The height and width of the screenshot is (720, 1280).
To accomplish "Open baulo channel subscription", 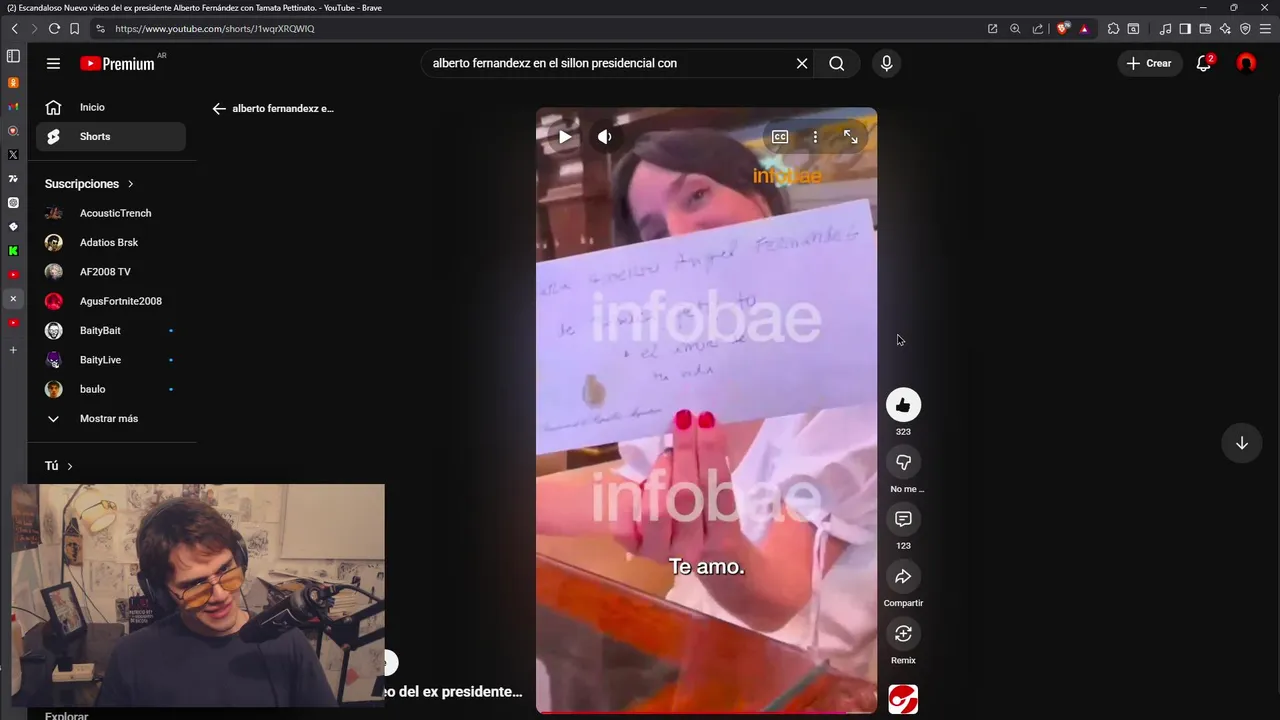I will click(x=111, y=389).
